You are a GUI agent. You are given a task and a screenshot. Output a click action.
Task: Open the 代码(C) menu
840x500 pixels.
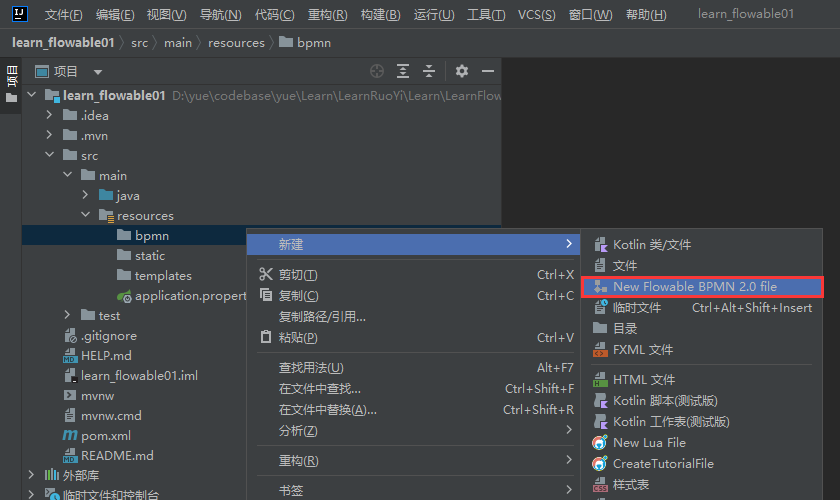pyautogui.click(x=274, y=14)
